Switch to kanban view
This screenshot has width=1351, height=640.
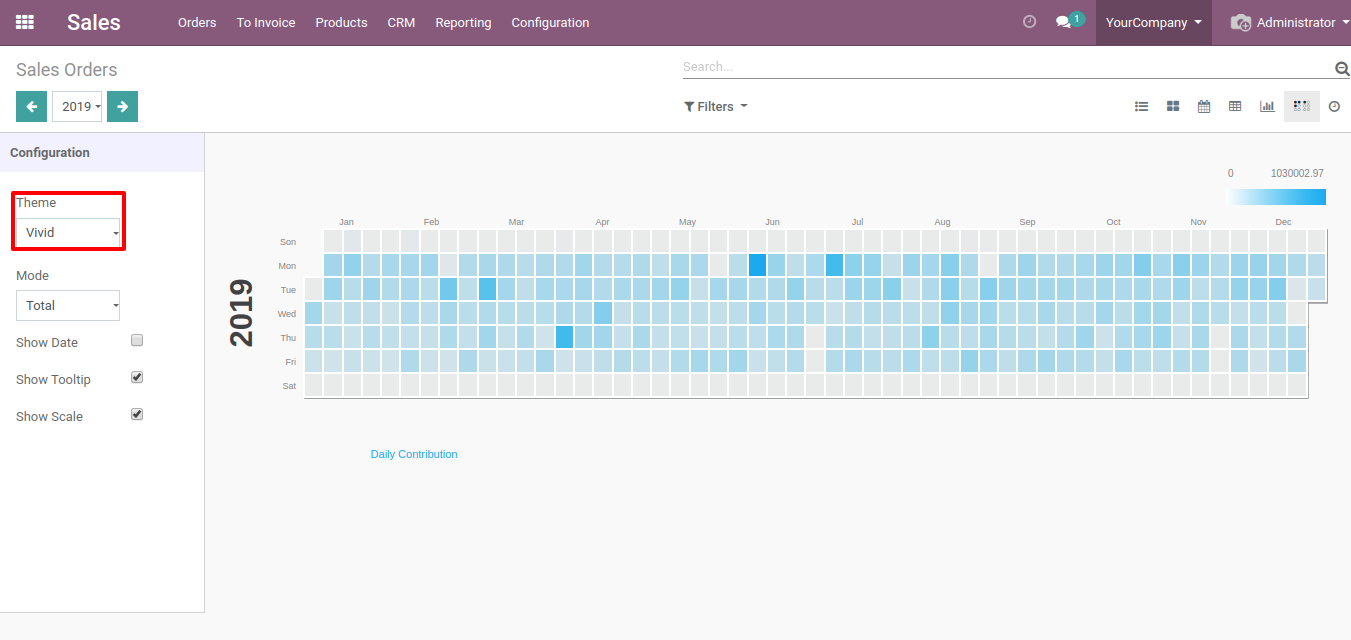[1173, 106]
